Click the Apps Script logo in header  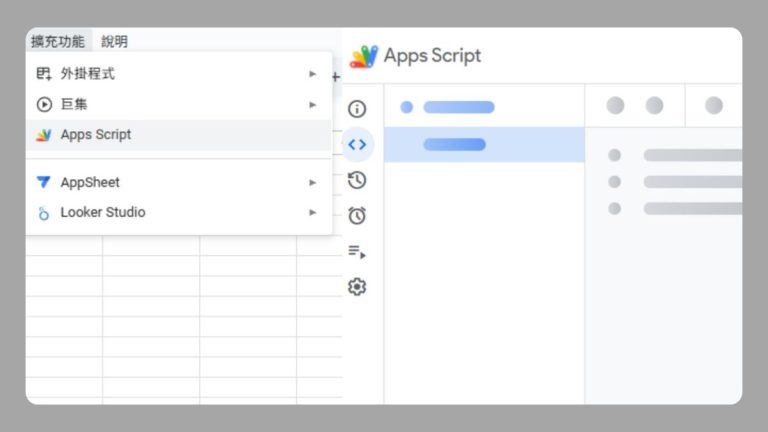(364, 56)
